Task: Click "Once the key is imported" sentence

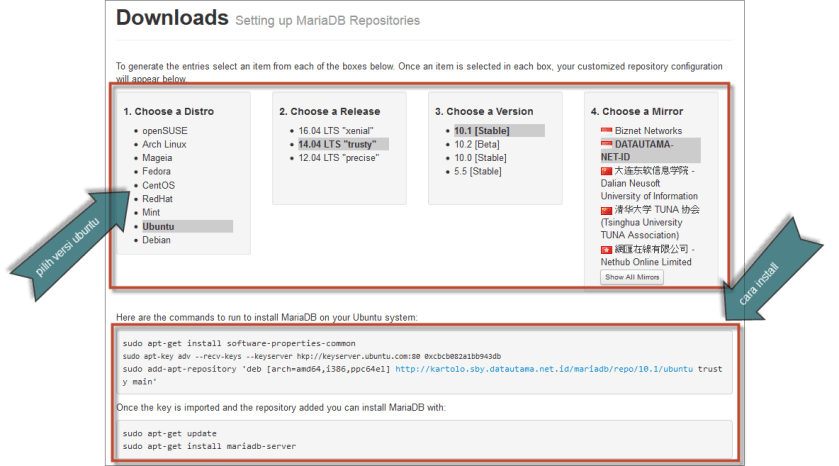Action: (x=281, y=408)
